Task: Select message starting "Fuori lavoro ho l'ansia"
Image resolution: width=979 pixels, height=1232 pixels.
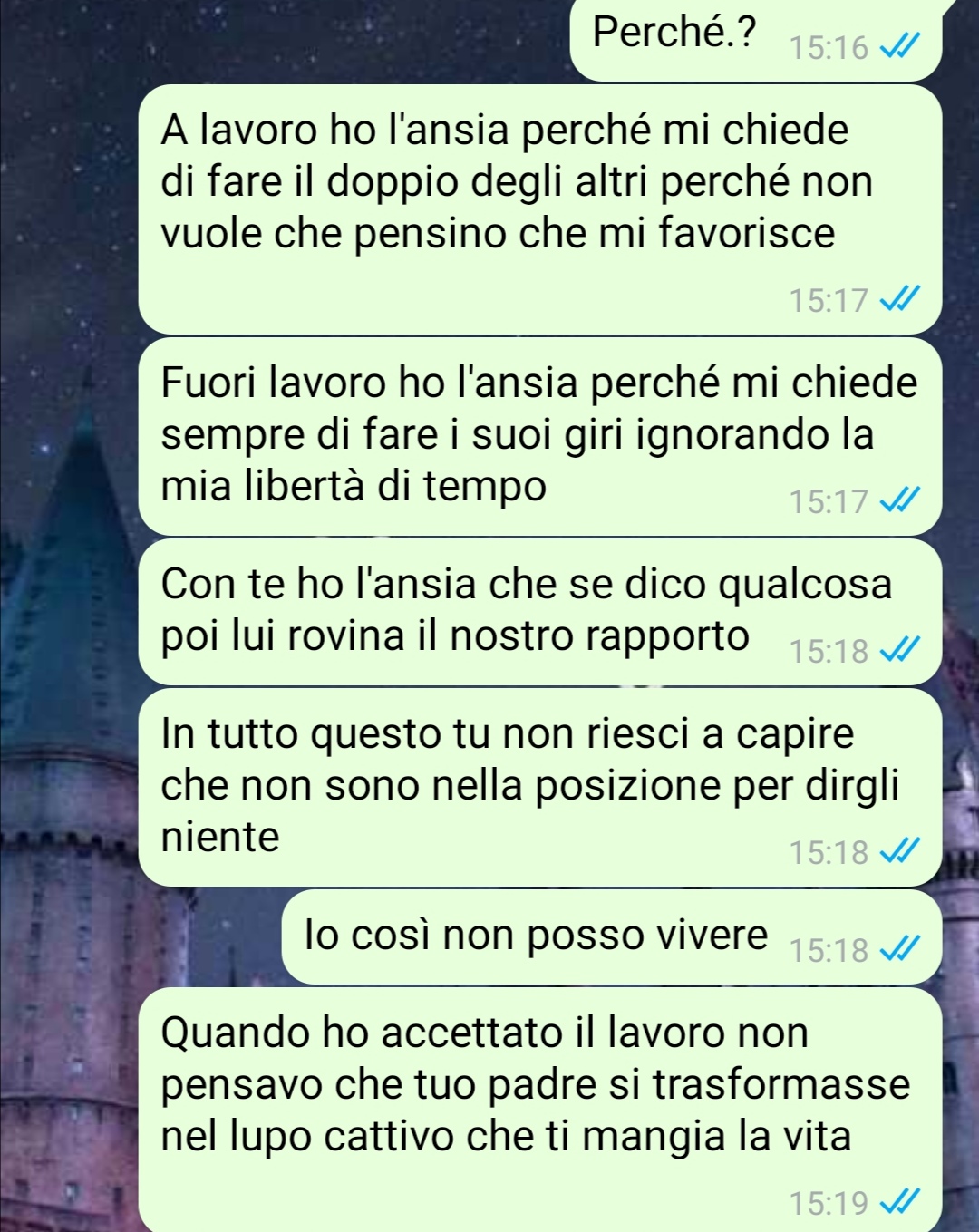Action: (540, 437)
